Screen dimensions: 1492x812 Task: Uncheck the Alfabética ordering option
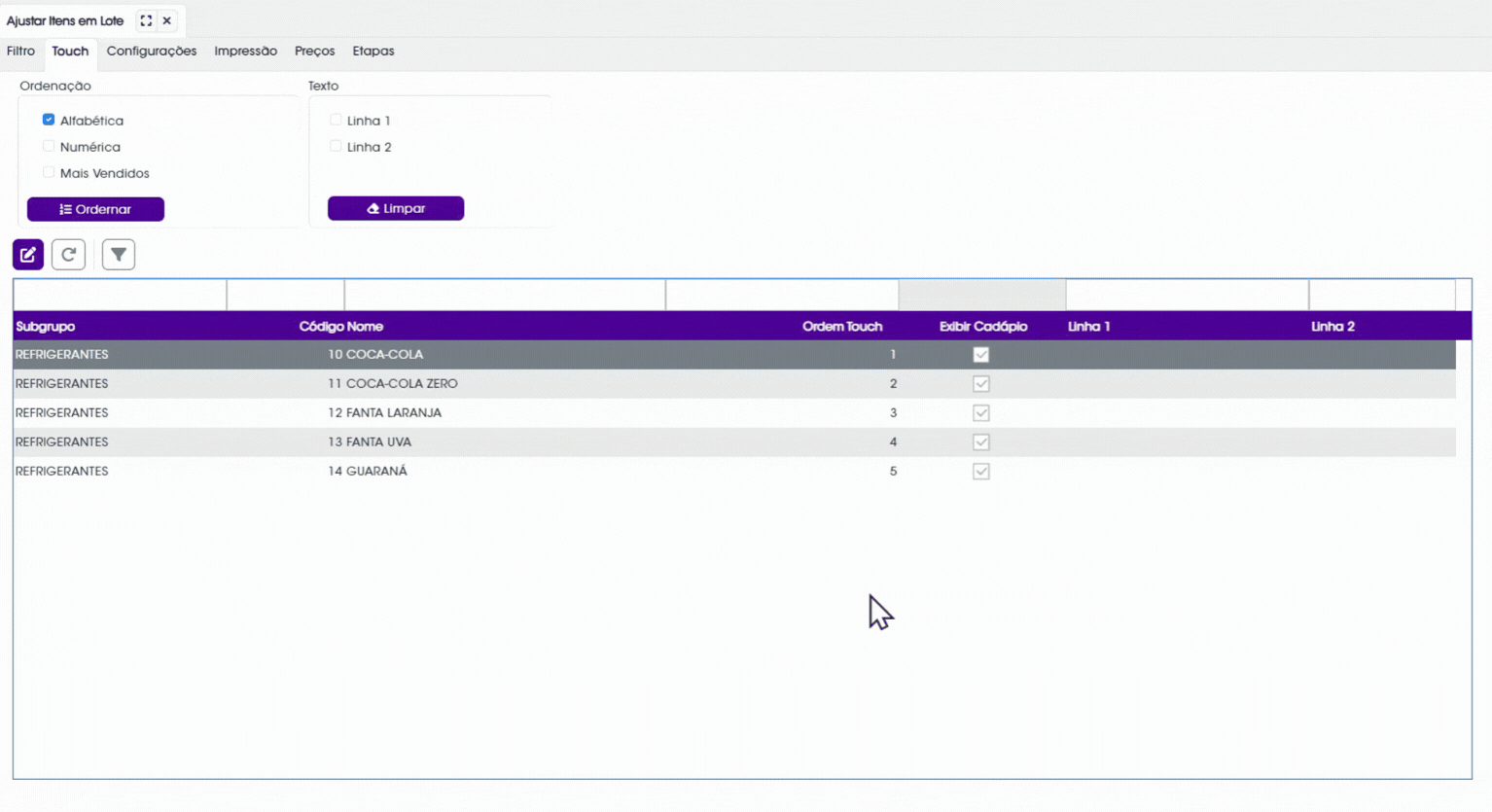(x=49, y=120)
